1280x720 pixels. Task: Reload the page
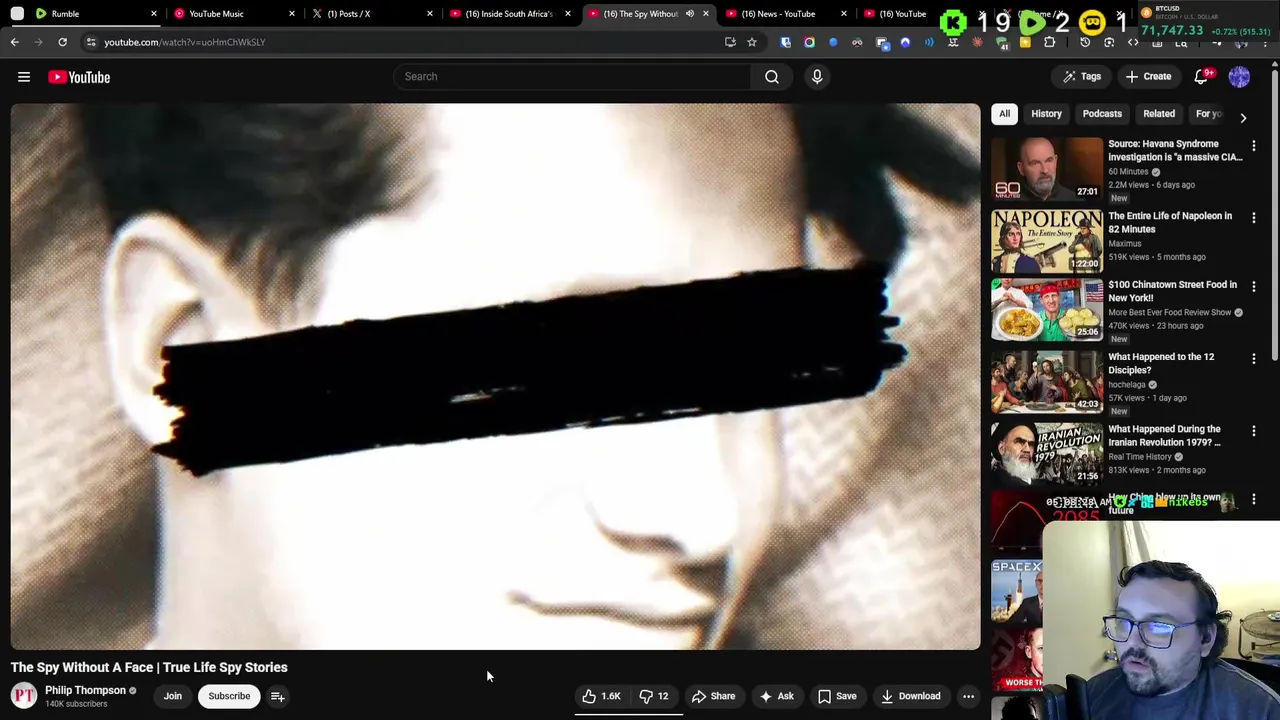coord(62,42)
